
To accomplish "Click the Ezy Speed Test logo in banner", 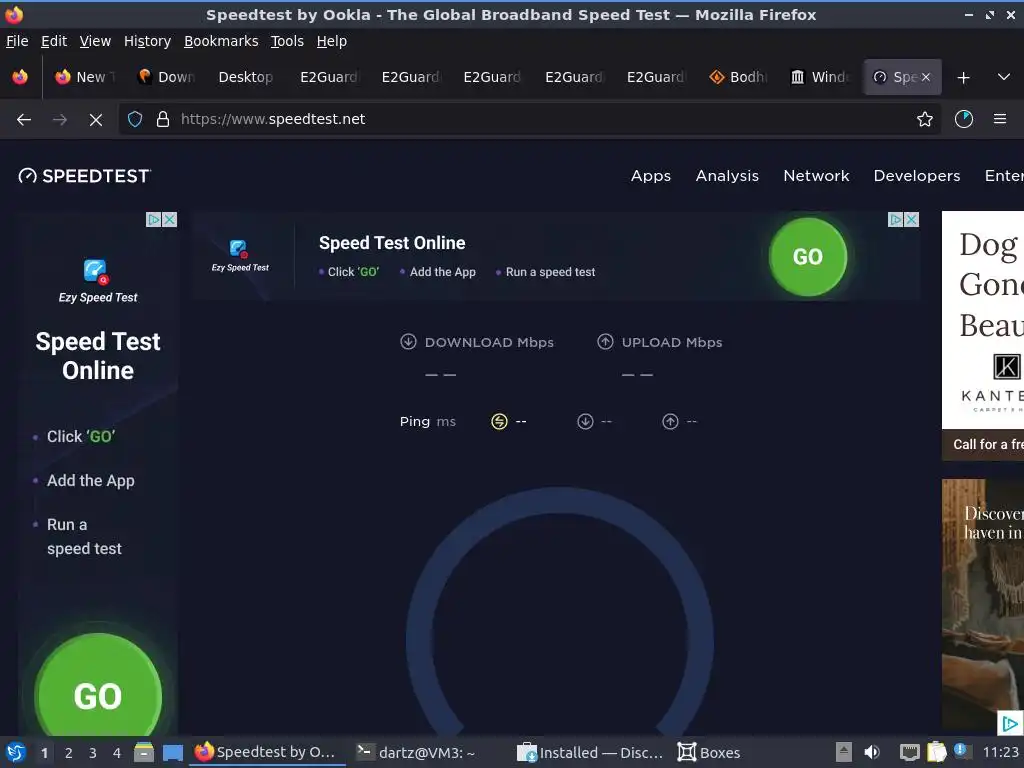I will [x=240, y=255].
